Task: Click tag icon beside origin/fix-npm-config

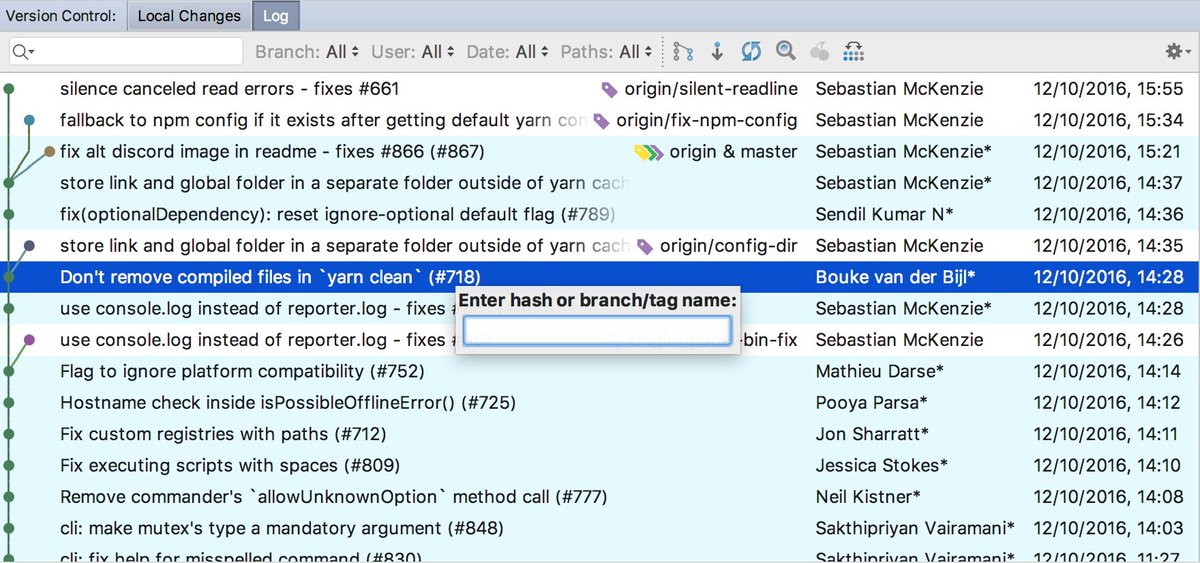Action: [x=601, y=121]
